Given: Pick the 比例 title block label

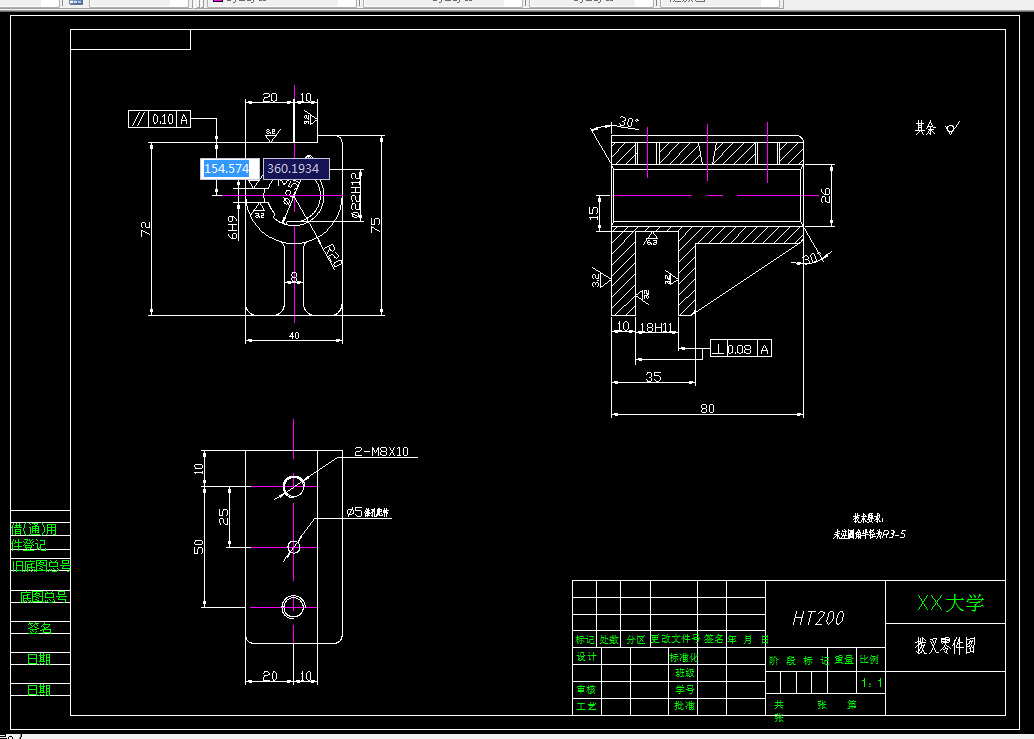Looking at the screenshot, I should (x=869, y=659).
